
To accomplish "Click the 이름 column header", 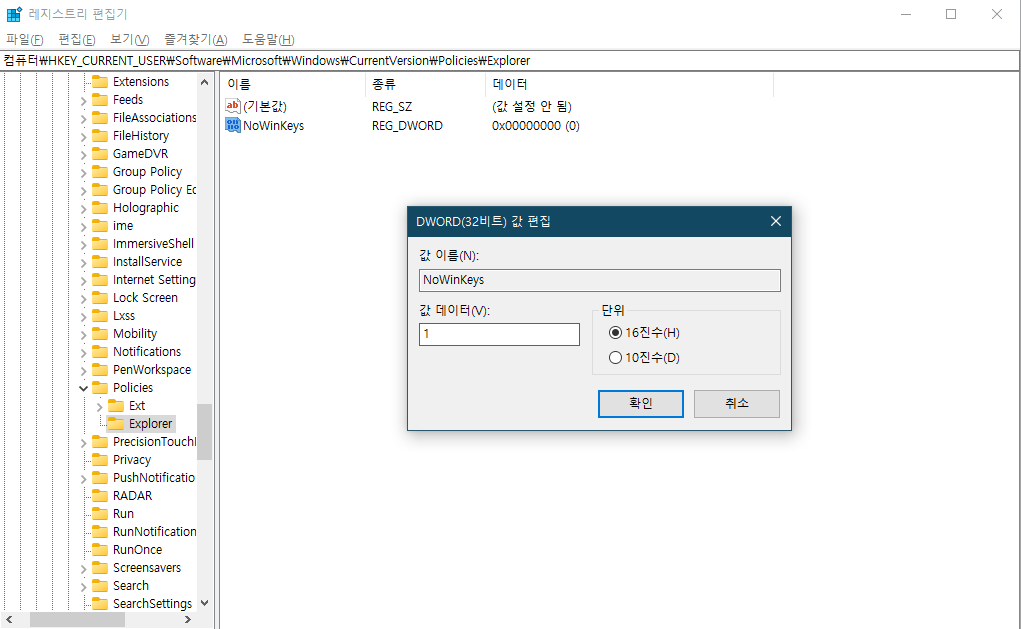I will [293, 84].
